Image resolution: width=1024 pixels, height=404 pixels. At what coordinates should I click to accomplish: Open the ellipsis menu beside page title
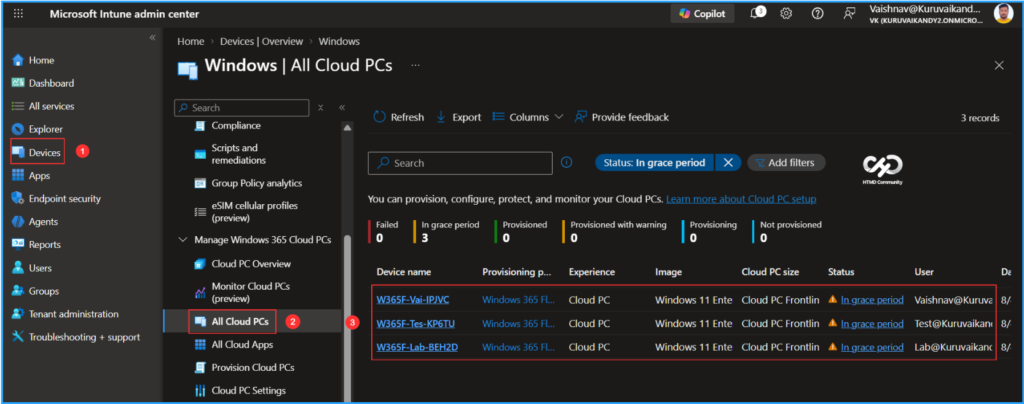pyautogui.click(x=415, y=65)
